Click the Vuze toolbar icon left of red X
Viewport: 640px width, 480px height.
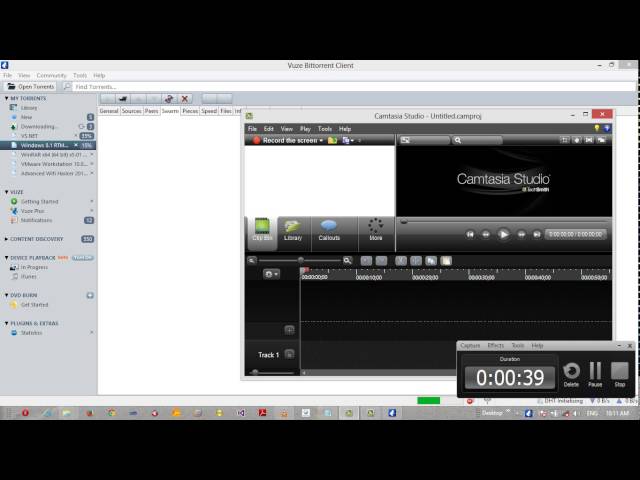(169, 99)
